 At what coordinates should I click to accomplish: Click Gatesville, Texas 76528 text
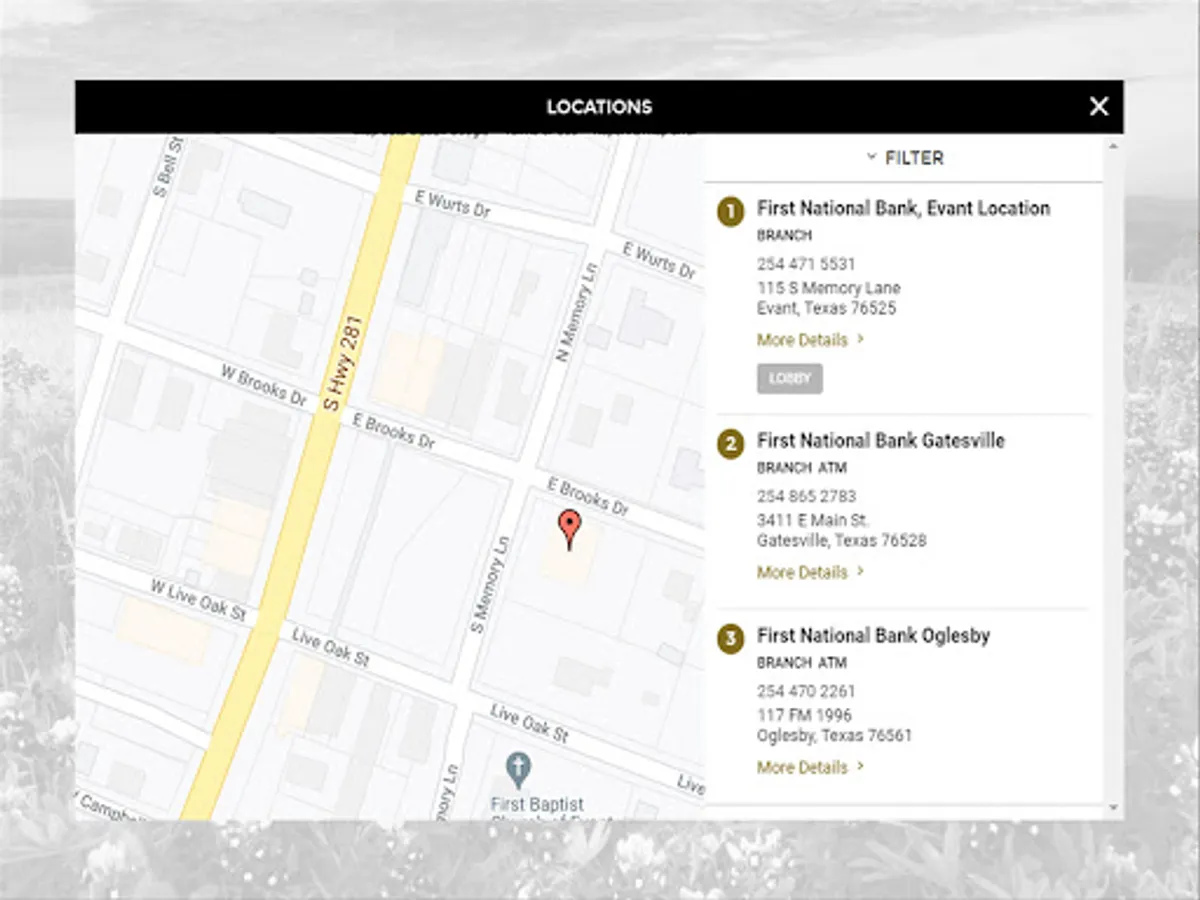tap(841, 540)
